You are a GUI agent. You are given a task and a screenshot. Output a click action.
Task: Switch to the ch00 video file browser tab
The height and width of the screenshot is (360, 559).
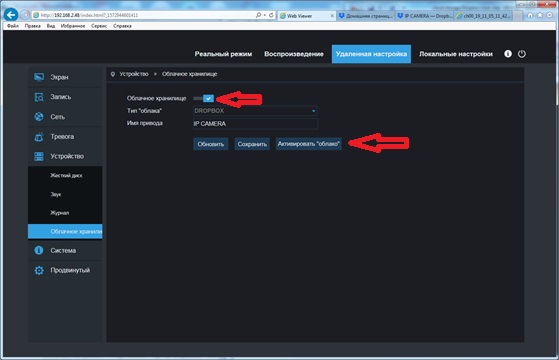[483, 16]
